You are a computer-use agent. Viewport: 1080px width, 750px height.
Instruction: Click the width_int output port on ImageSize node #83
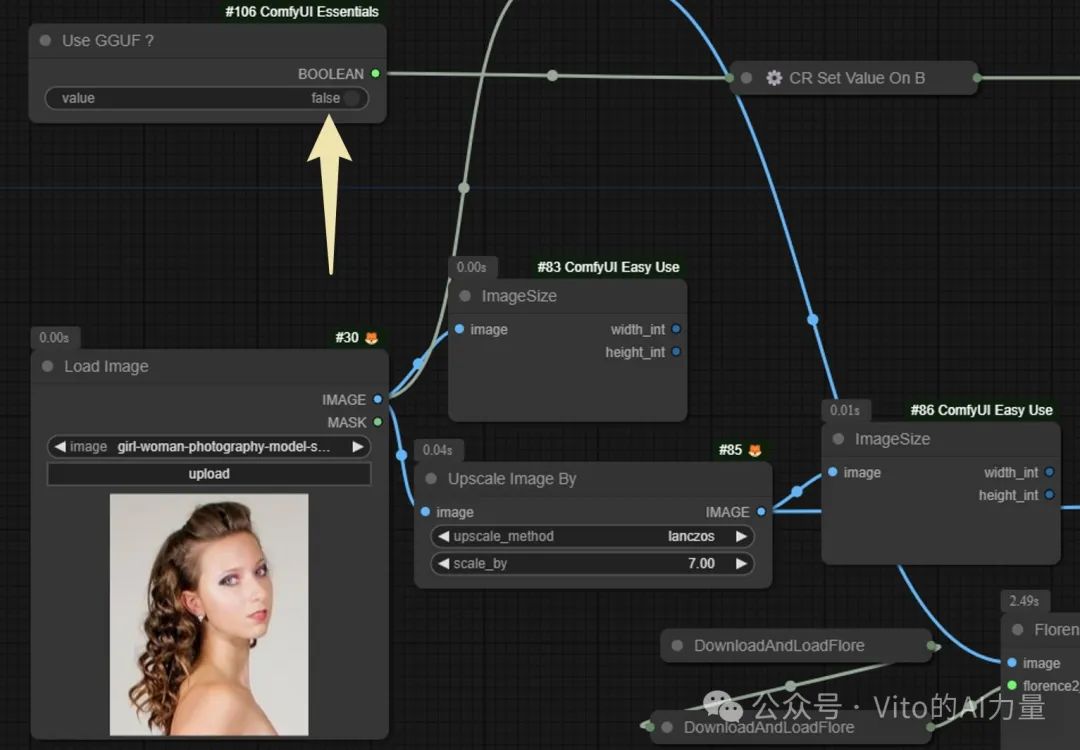(x=676, y=329)
